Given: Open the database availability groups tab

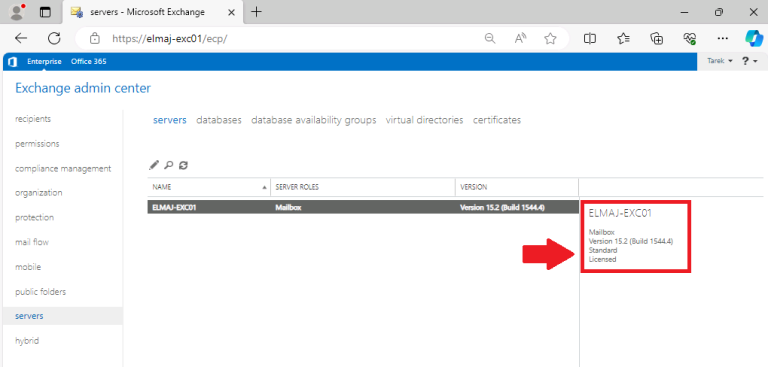Looking at the screenshot, I should coord(313,120).
